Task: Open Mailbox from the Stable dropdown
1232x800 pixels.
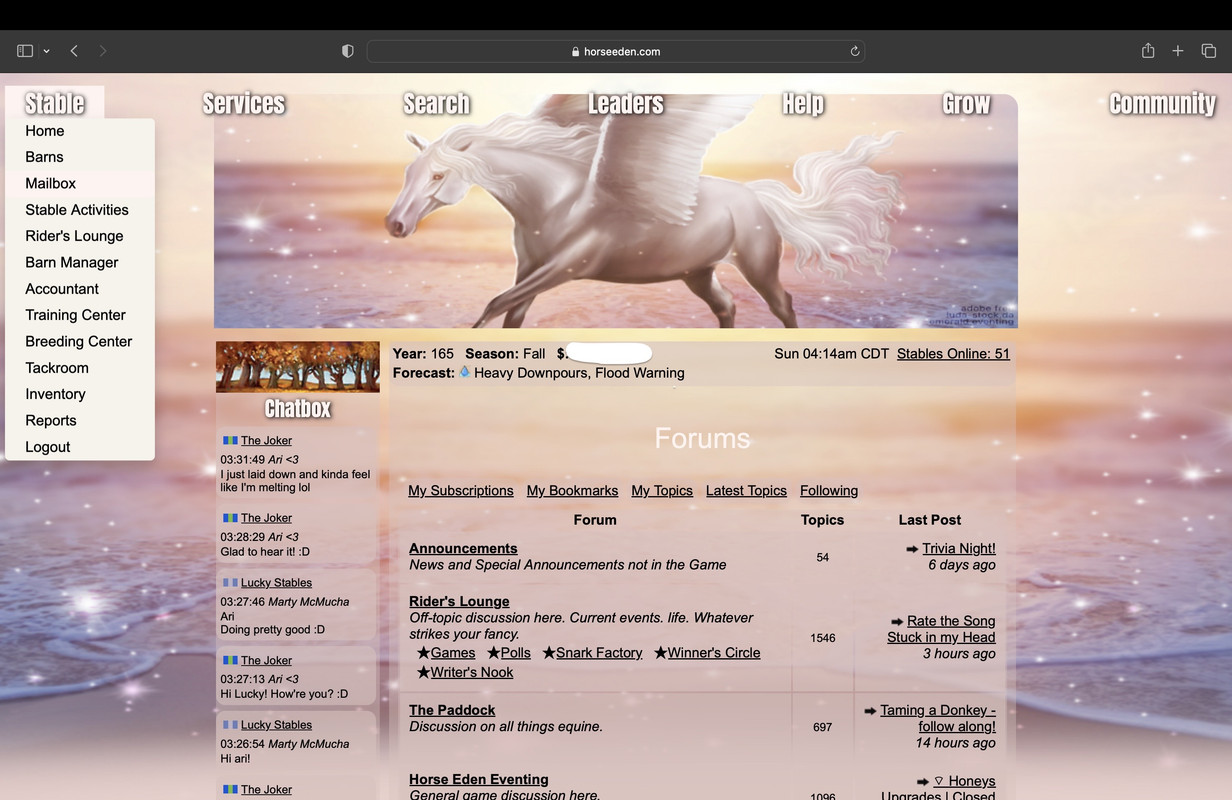Action: coord(80,183)
